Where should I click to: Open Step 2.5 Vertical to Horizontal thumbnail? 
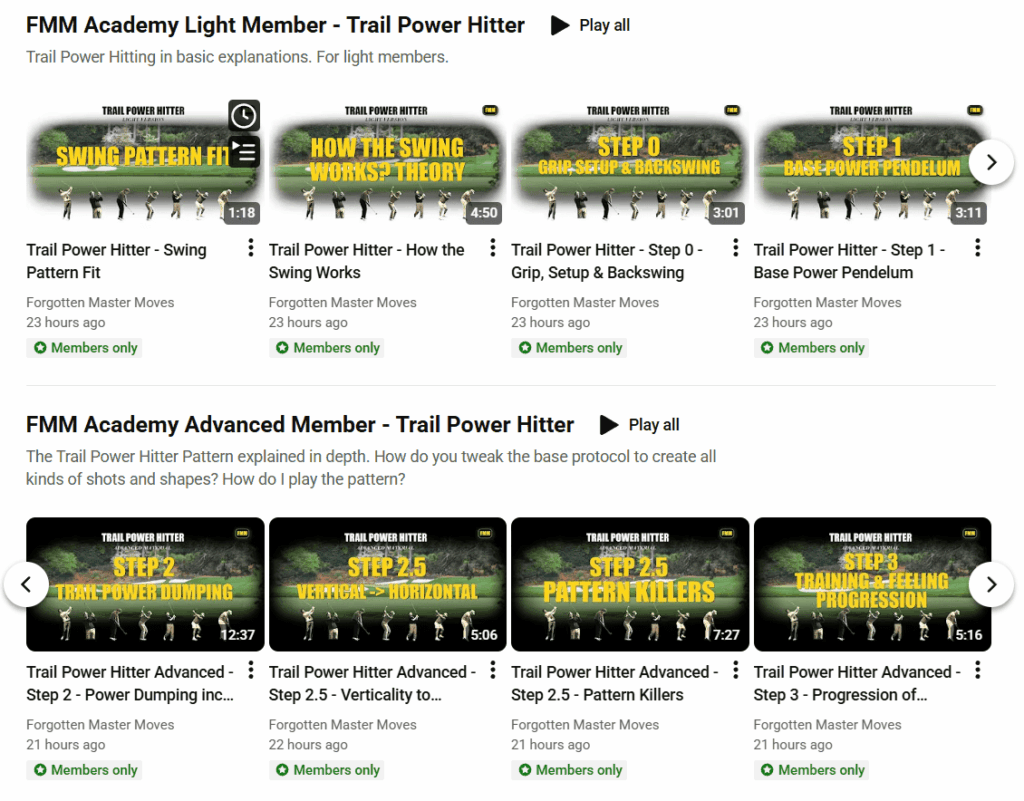[x=387, y=584]
